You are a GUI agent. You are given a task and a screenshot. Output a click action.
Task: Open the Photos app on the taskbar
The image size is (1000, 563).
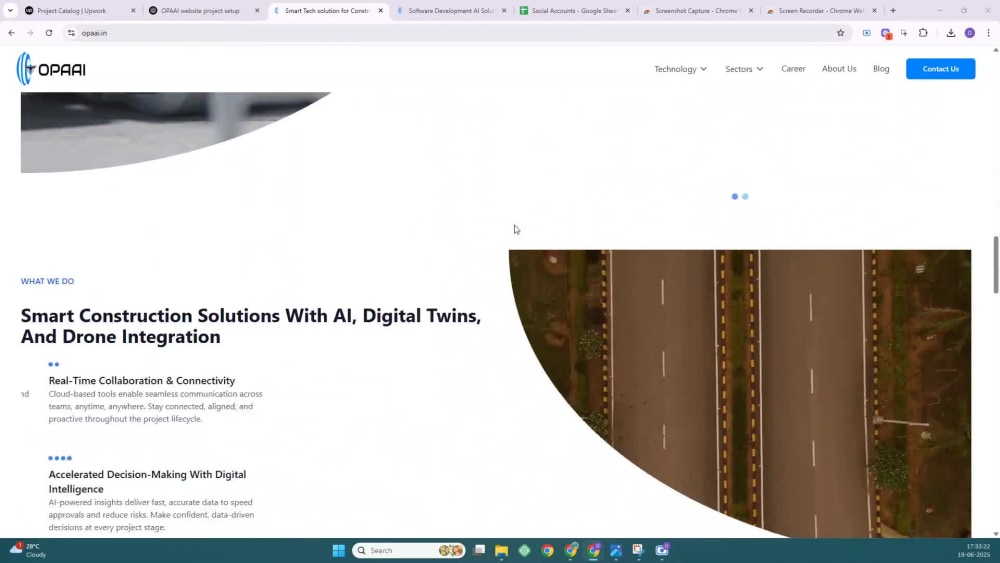coord(616,550)
